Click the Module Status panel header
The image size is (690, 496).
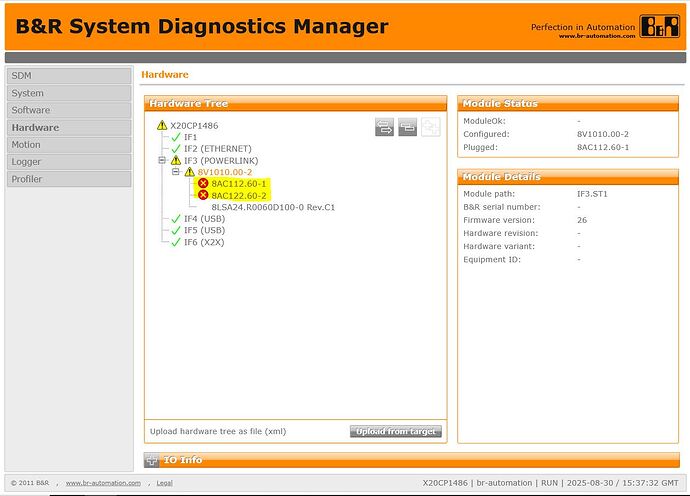click(x=568, y=103)
